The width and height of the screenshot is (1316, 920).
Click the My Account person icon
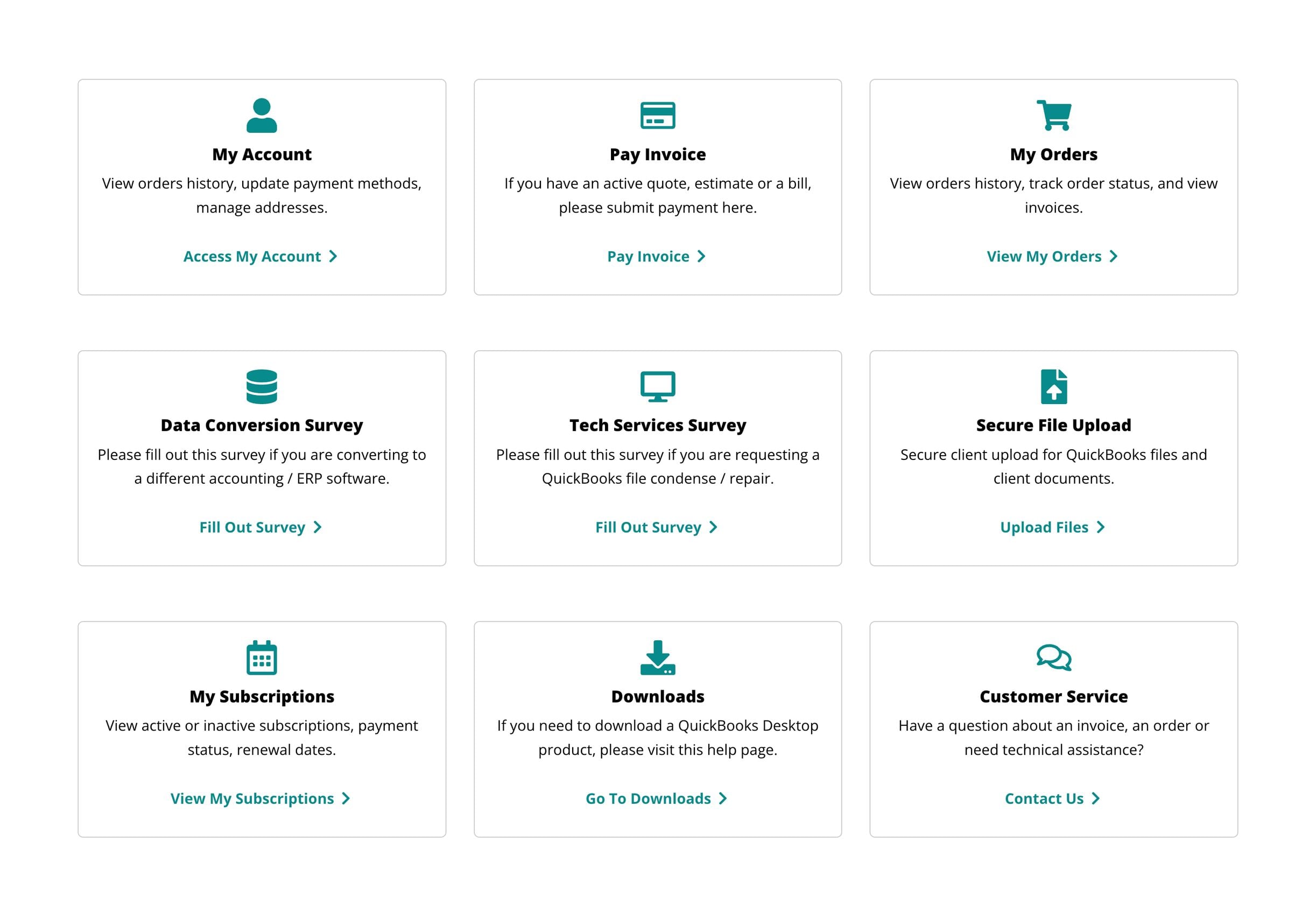pos(262,115)
